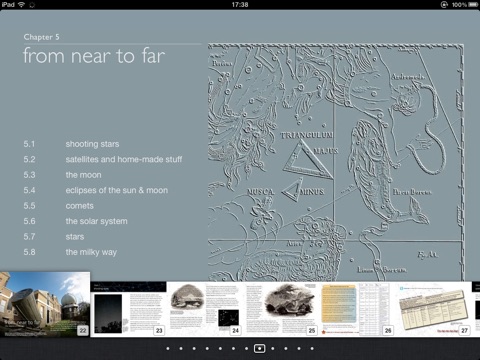This screenshot has width=480, height=360.
Task: Go to satellites and home-made stuff section
Action: tap(124, 159)
